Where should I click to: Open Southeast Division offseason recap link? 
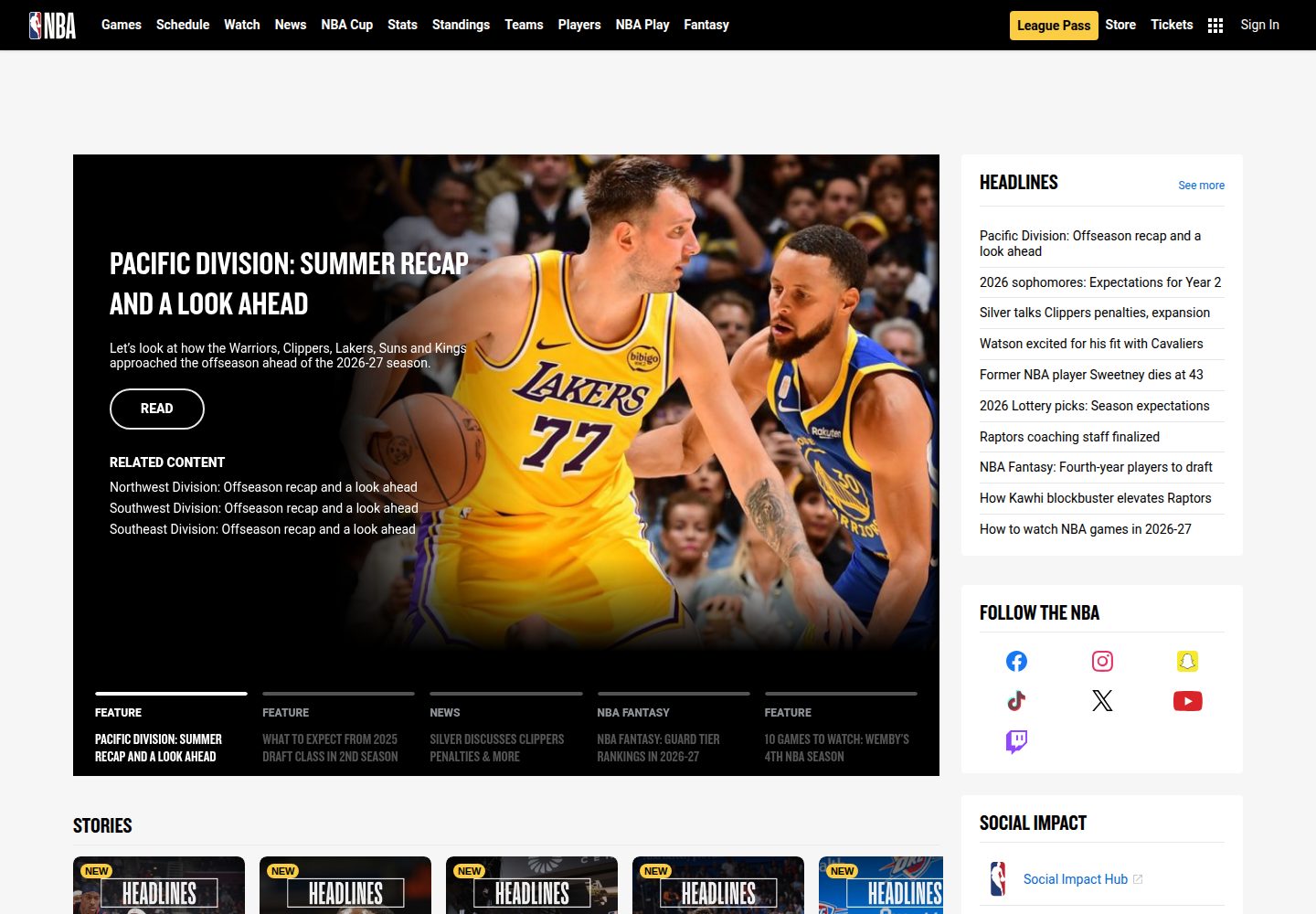point(262,529)
